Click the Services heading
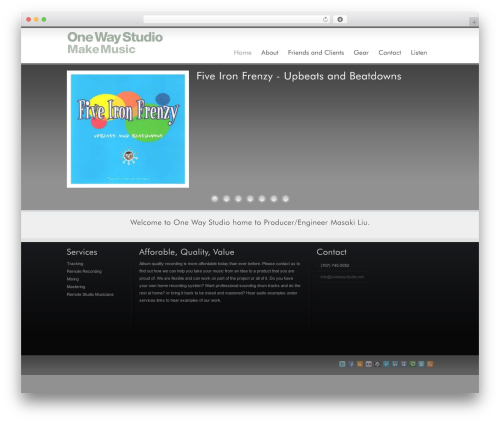Image resolution: width=500 pixels, height=423 pixels. coord(82,252)
